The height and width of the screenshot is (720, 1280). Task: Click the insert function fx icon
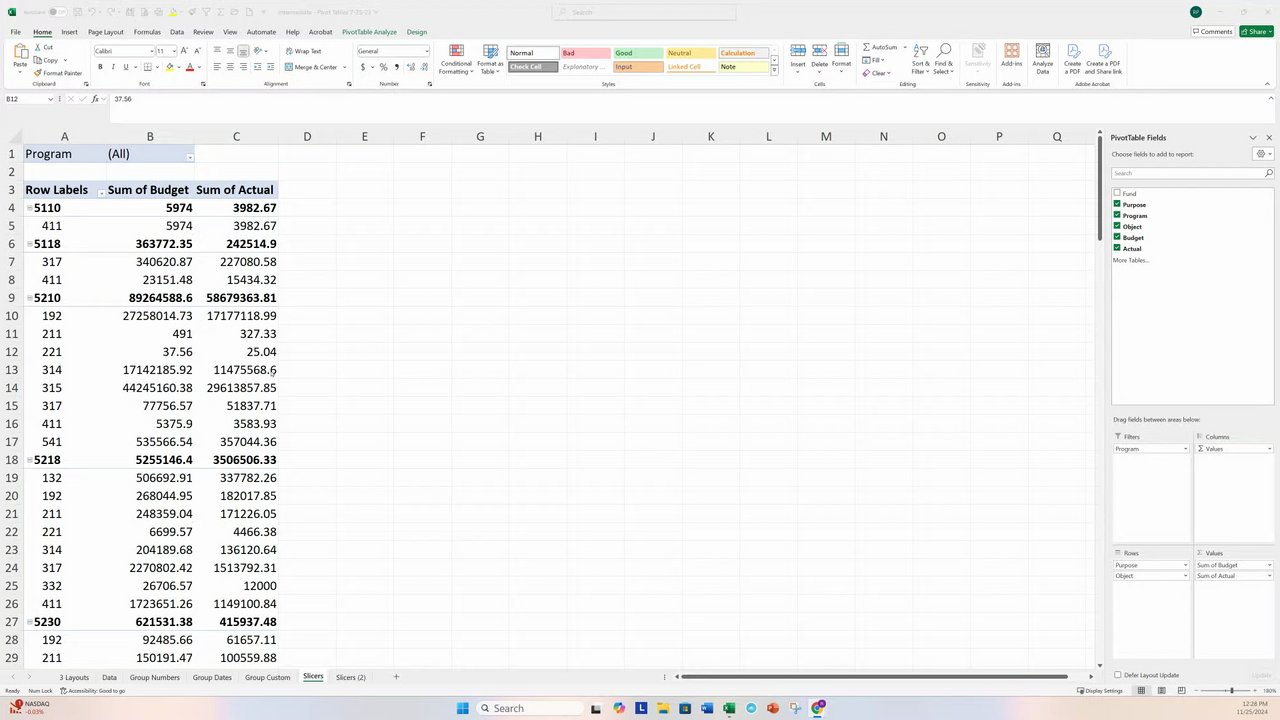click(x=95, y=99)
